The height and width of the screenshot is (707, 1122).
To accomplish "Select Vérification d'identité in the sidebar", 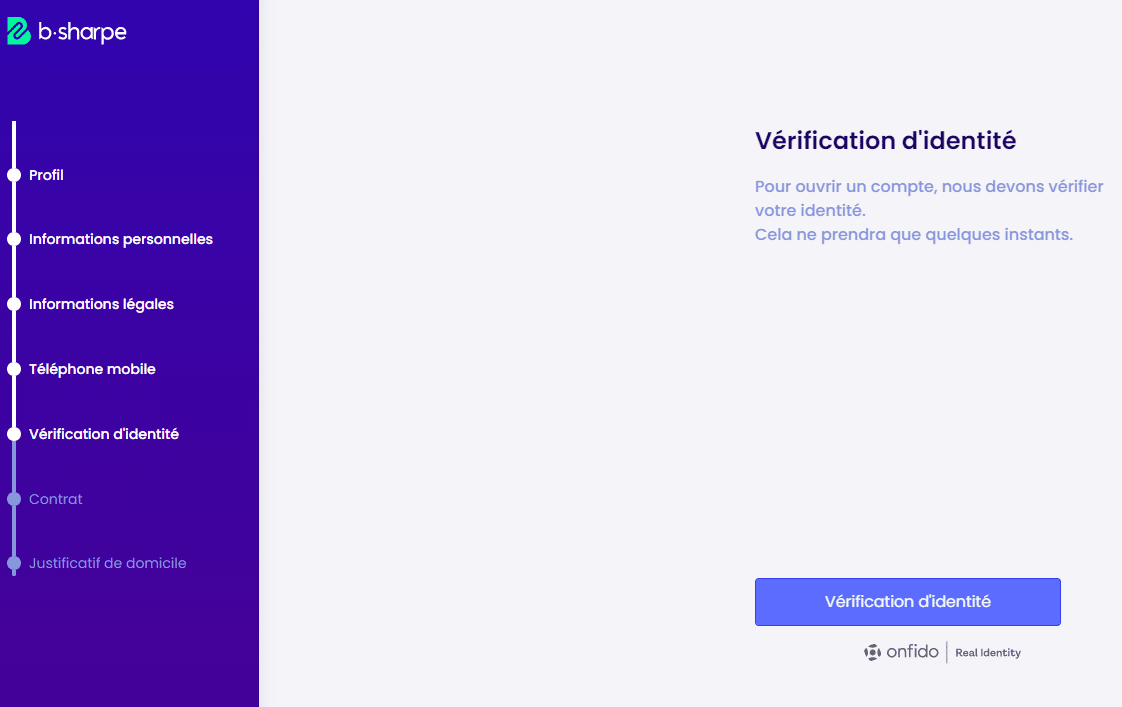I will coord(104,434).
